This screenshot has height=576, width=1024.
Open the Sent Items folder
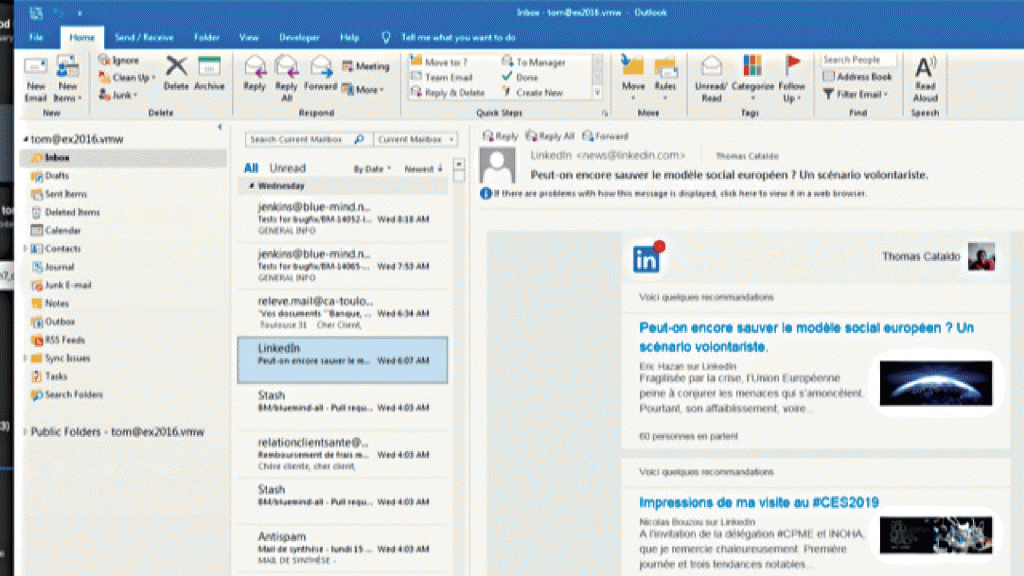(65, 194)
